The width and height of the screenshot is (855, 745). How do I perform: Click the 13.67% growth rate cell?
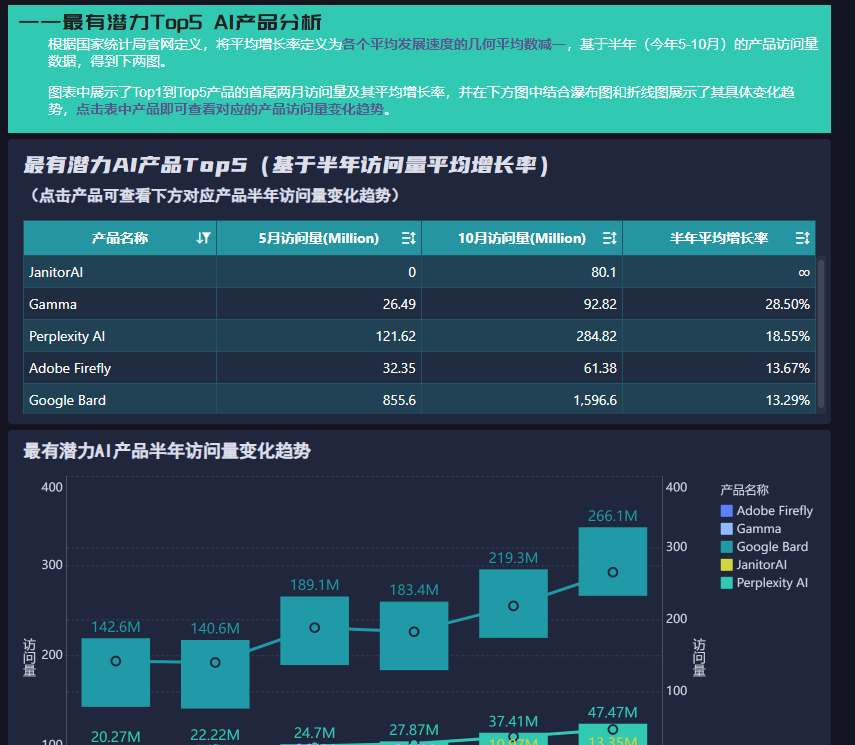[x=719, y=368]
